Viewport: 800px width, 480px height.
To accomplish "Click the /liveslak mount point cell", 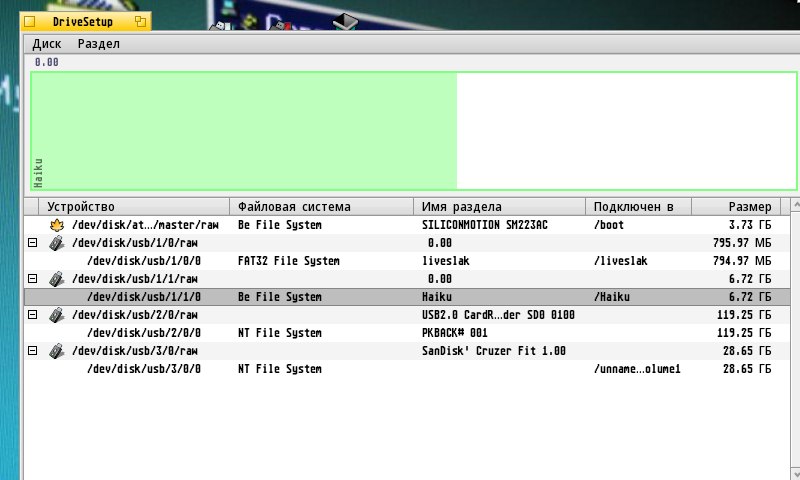I will pyautogui.click(x=620, y=261).
